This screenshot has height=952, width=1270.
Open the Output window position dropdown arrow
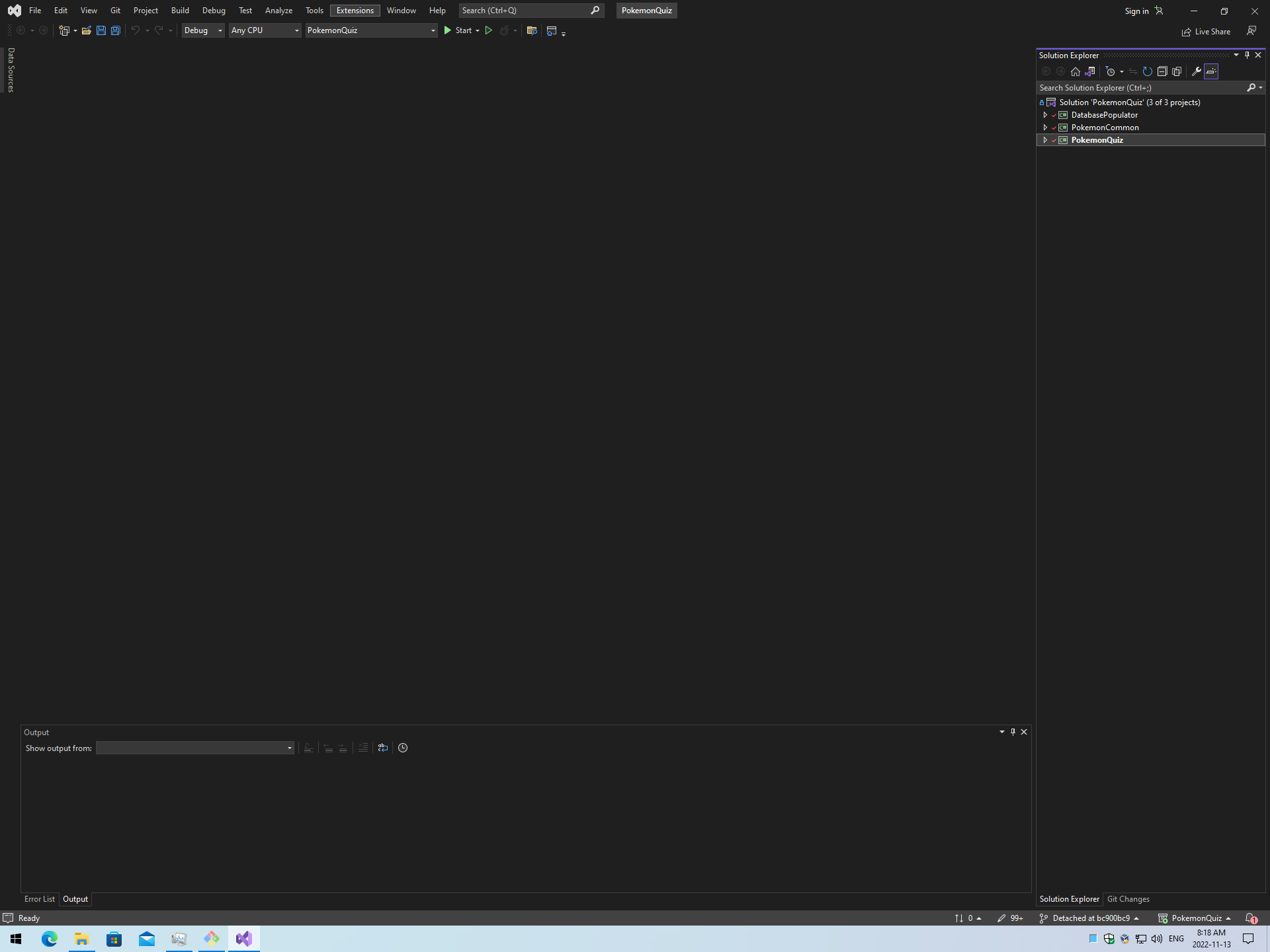(1002, 732)
